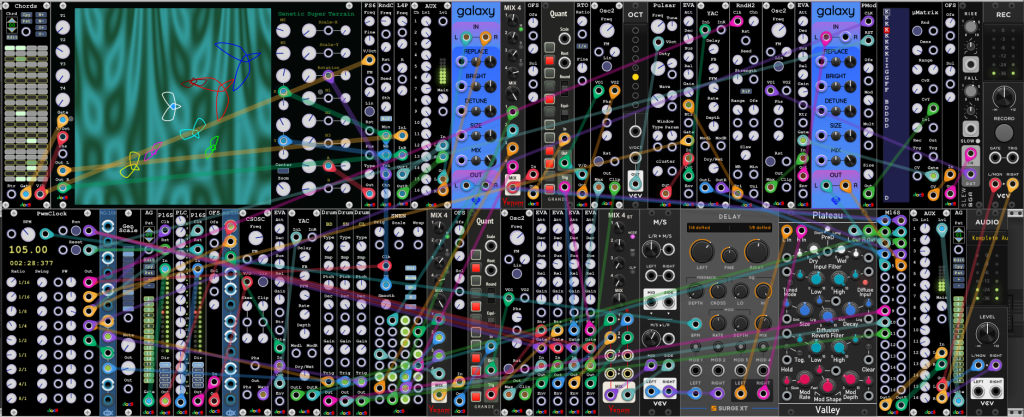This screenshot has height=417, width=1024.
Task: Click the RISE knob on the Slew module
Action: (x=970, y=25)
